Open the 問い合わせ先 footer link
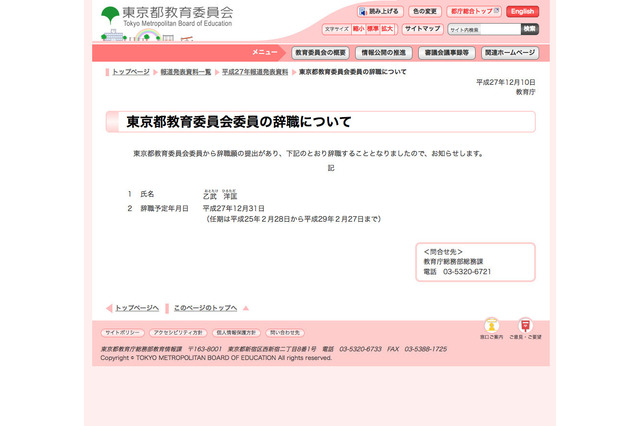This screenshot has width=640, height=426. pyautogui.click(x=285, y=333)
